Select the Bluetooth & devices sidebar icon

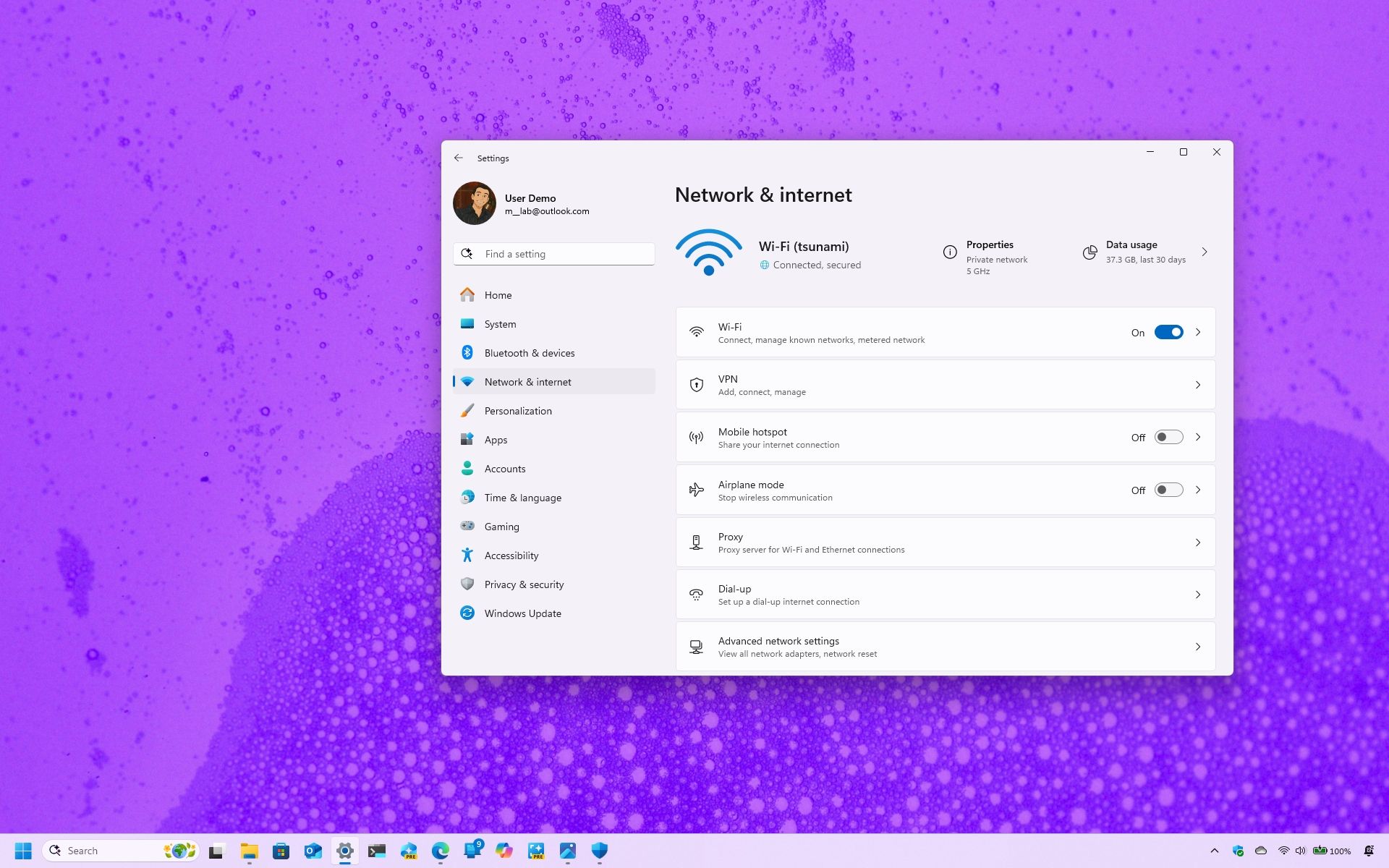[x=467, y=352]
